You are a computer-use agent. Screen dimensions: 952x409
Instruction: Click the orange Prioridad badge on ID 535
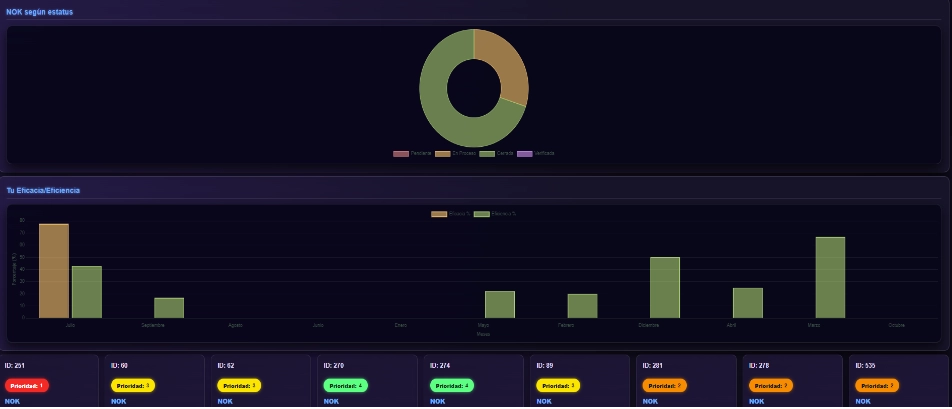tap(877, 385)
